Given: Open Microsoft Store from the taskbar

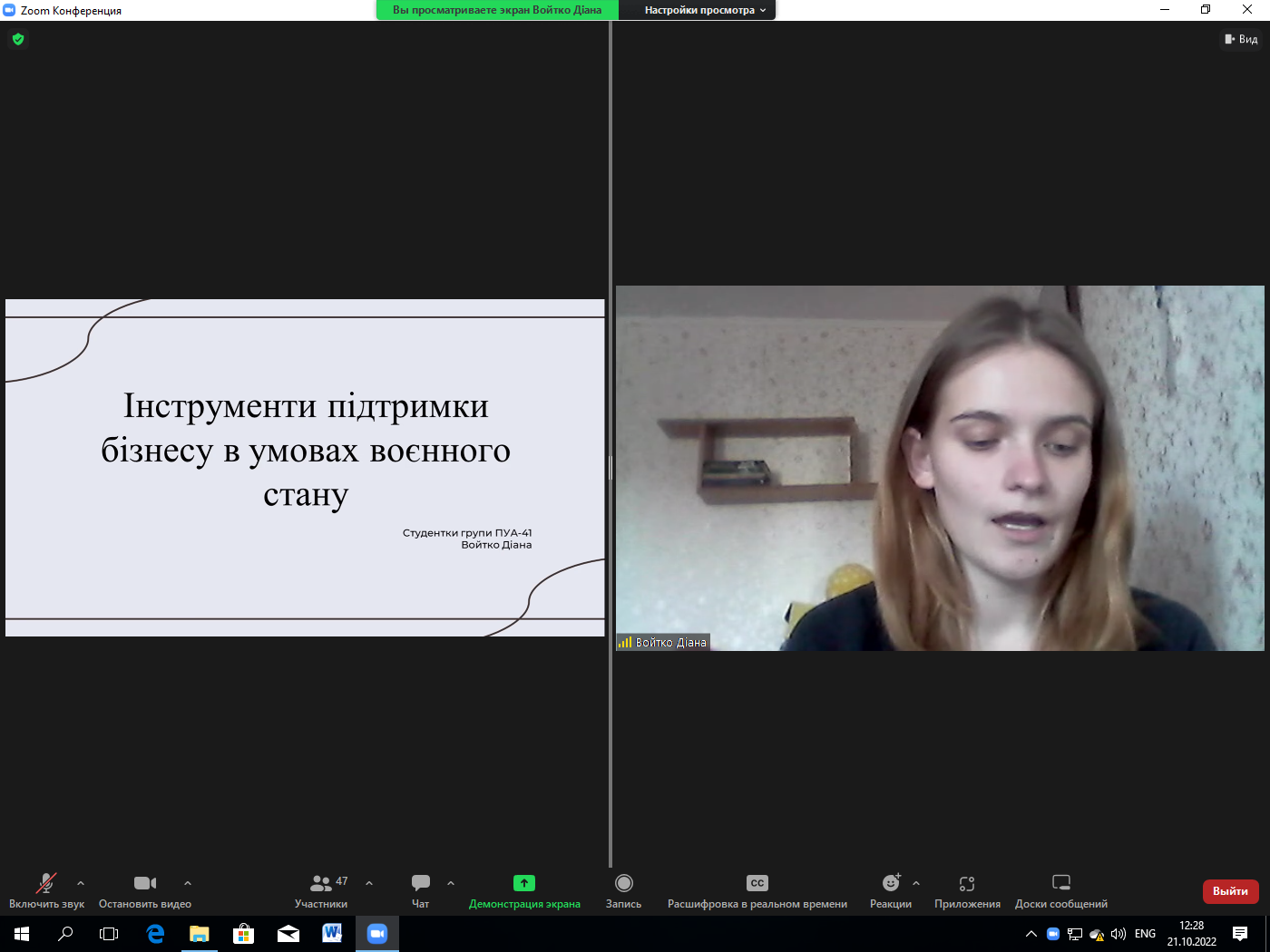Looking at the screenshot, I should pyautogui.click(x=243, y=934).
